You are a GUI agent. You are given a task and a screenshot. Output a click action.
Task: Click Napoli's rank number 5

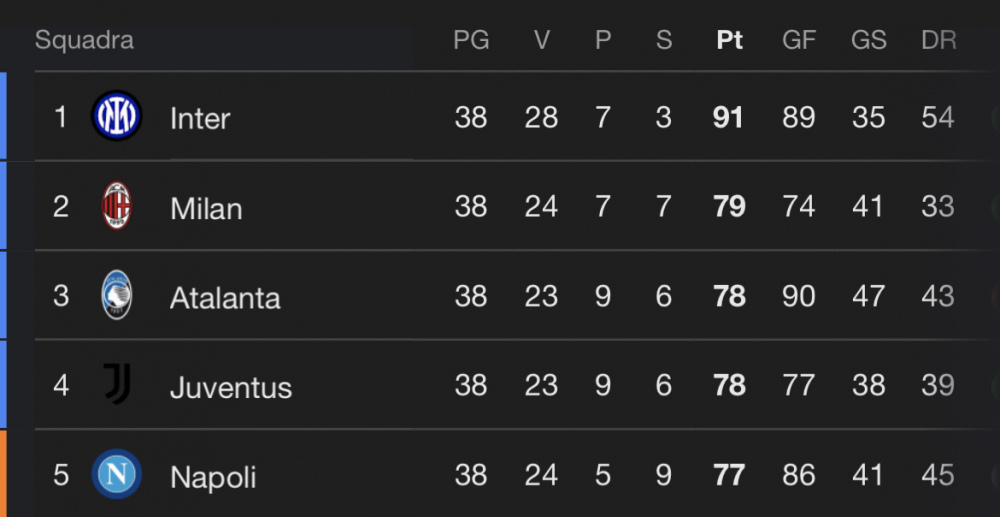61,476
